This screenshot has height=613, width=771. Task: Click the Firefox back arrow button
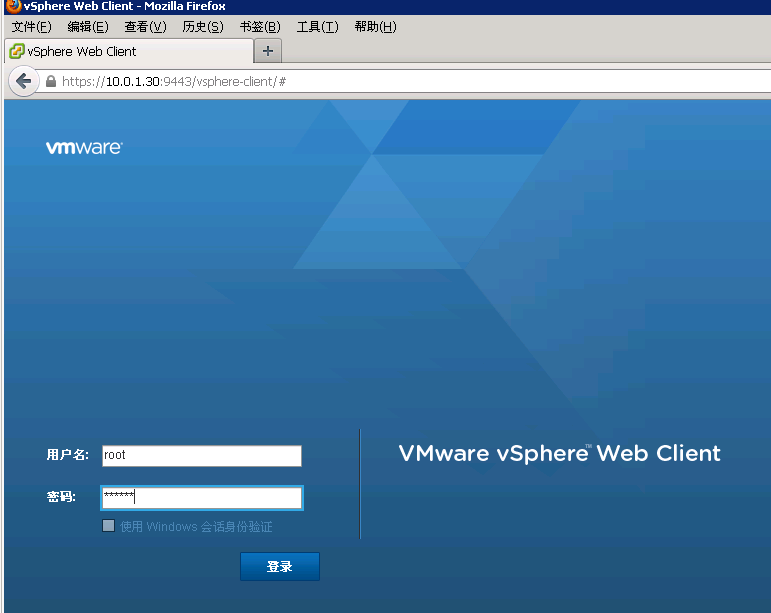[23, 81]
